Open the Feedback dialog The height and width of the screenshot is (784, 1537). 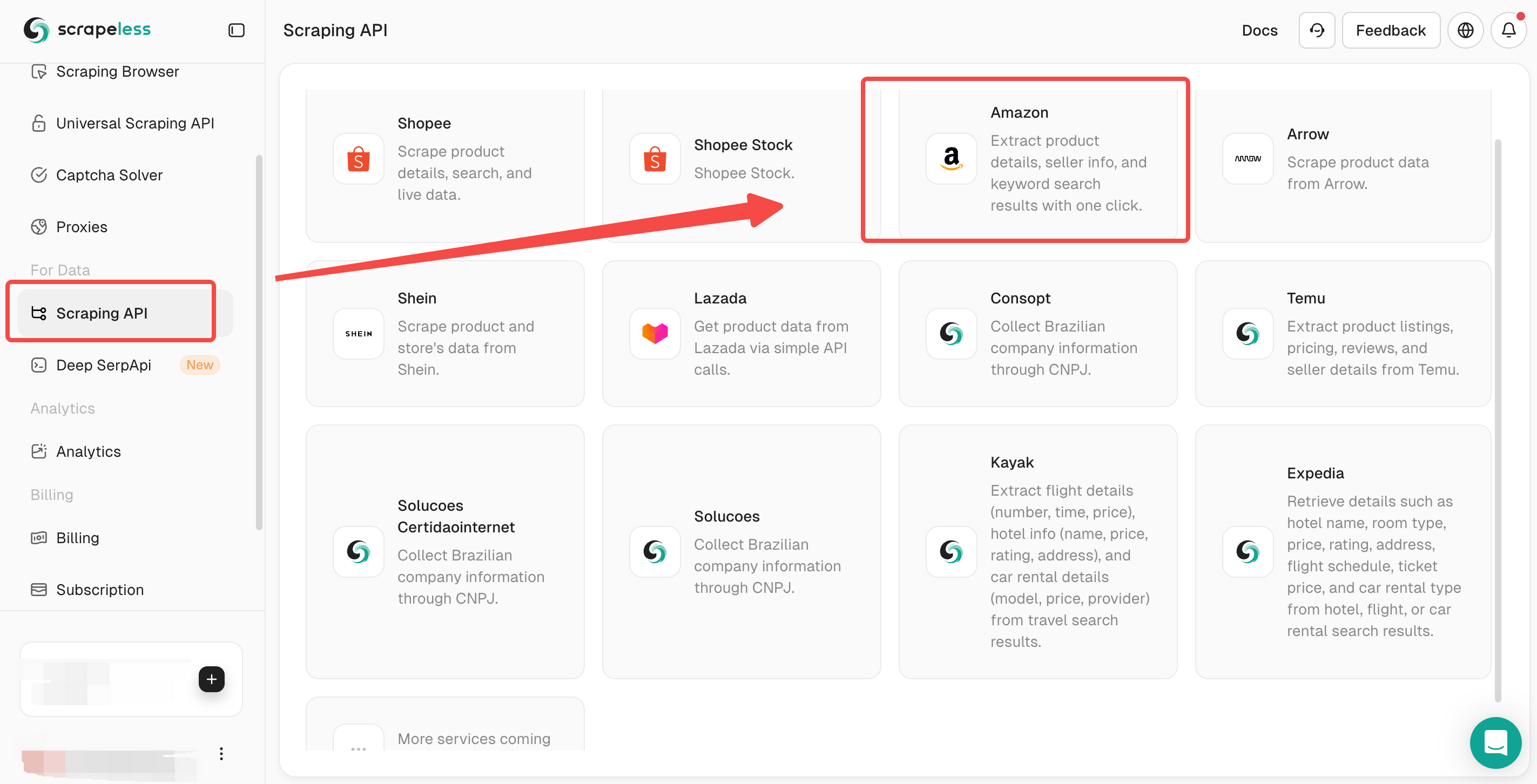pyautogui.click(x=1391, y=30)
